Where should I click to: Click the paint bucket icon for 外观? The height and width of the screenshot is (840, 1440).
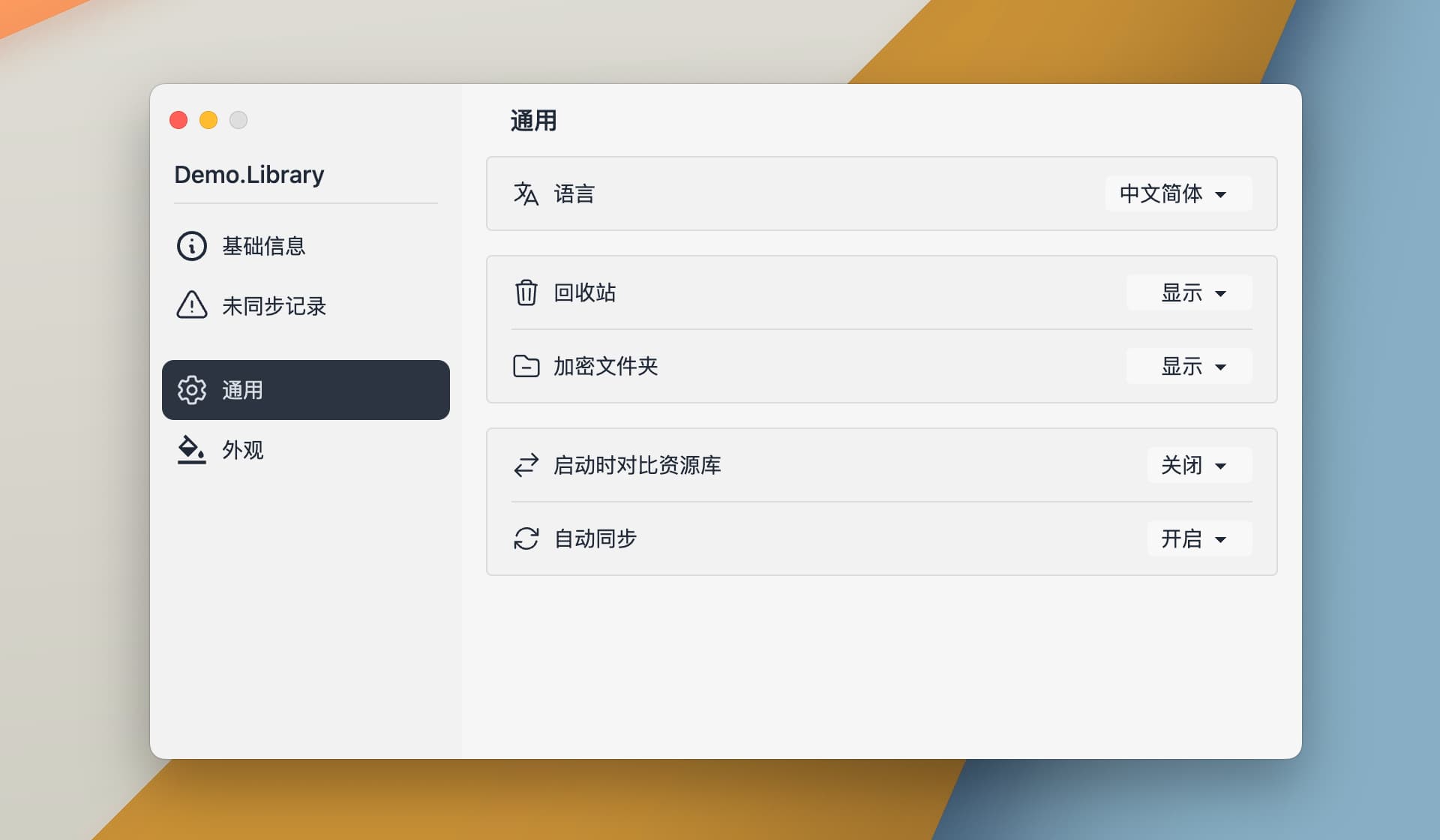tap(191, 450)
